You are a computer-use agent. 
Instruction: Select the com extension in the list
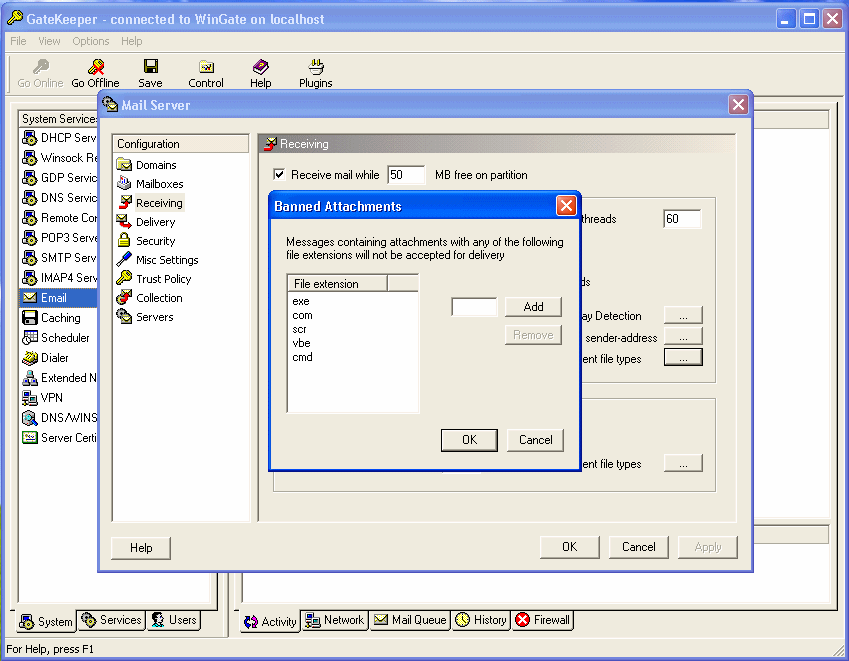point(302,316)
